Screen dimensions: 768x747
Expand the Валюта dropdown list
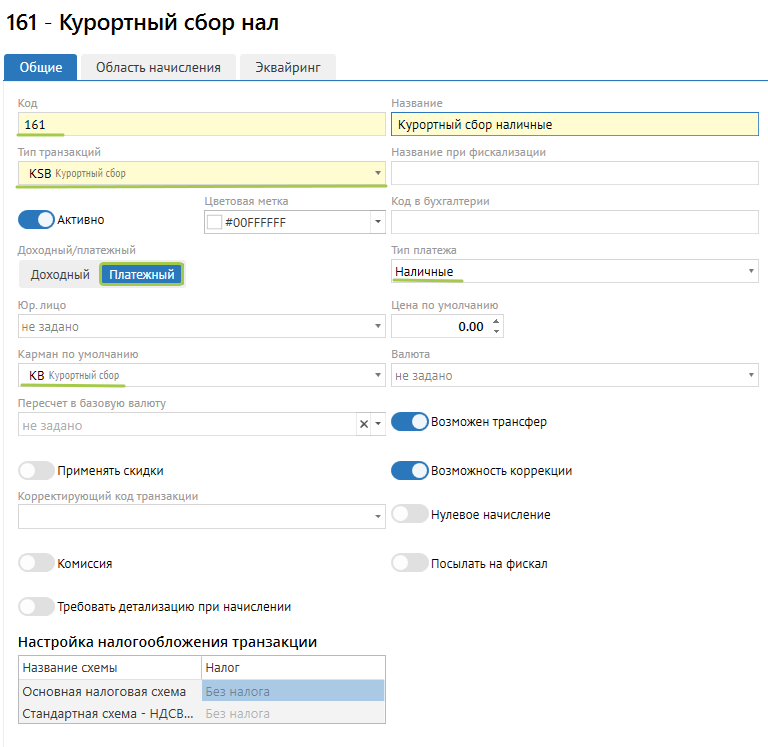pyautogui.click(x=751, y=376)
